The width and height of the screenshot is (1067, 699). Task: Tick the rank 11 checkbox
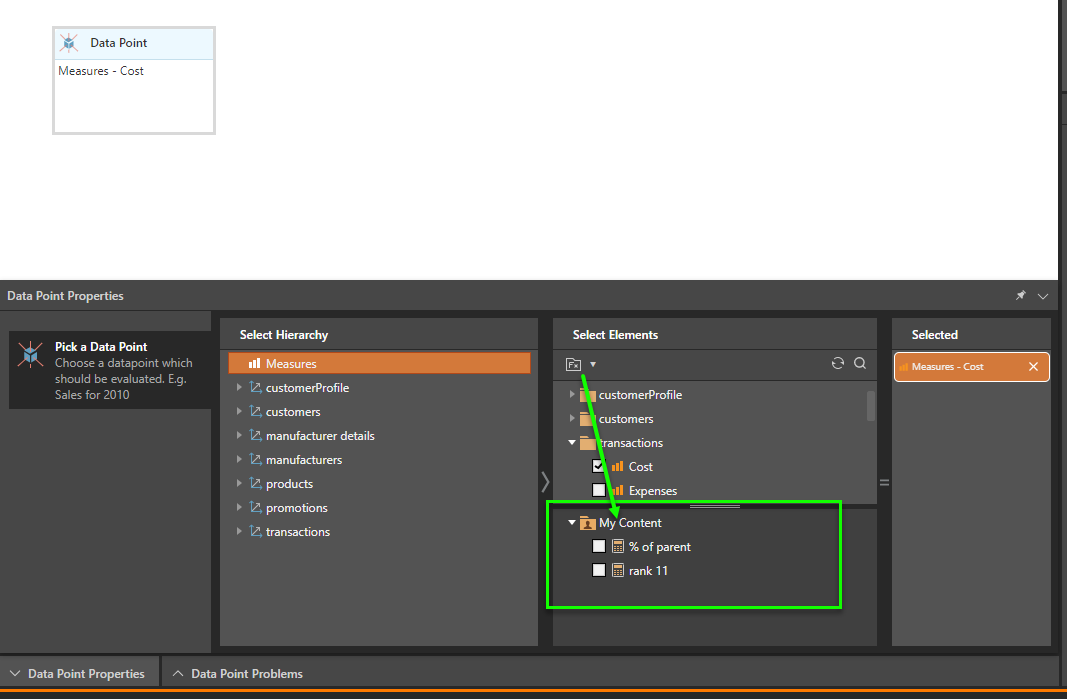599,571
